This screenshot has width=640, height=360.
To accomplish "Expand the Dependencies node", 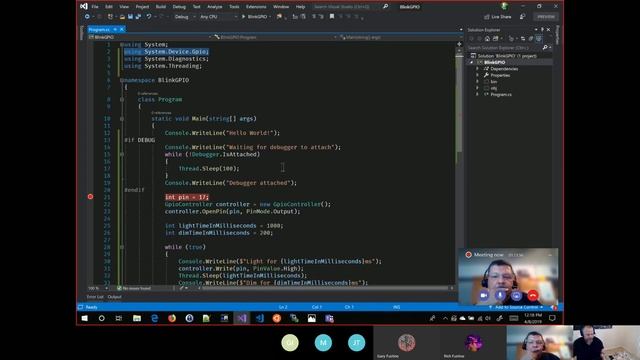I will [477, 69].
